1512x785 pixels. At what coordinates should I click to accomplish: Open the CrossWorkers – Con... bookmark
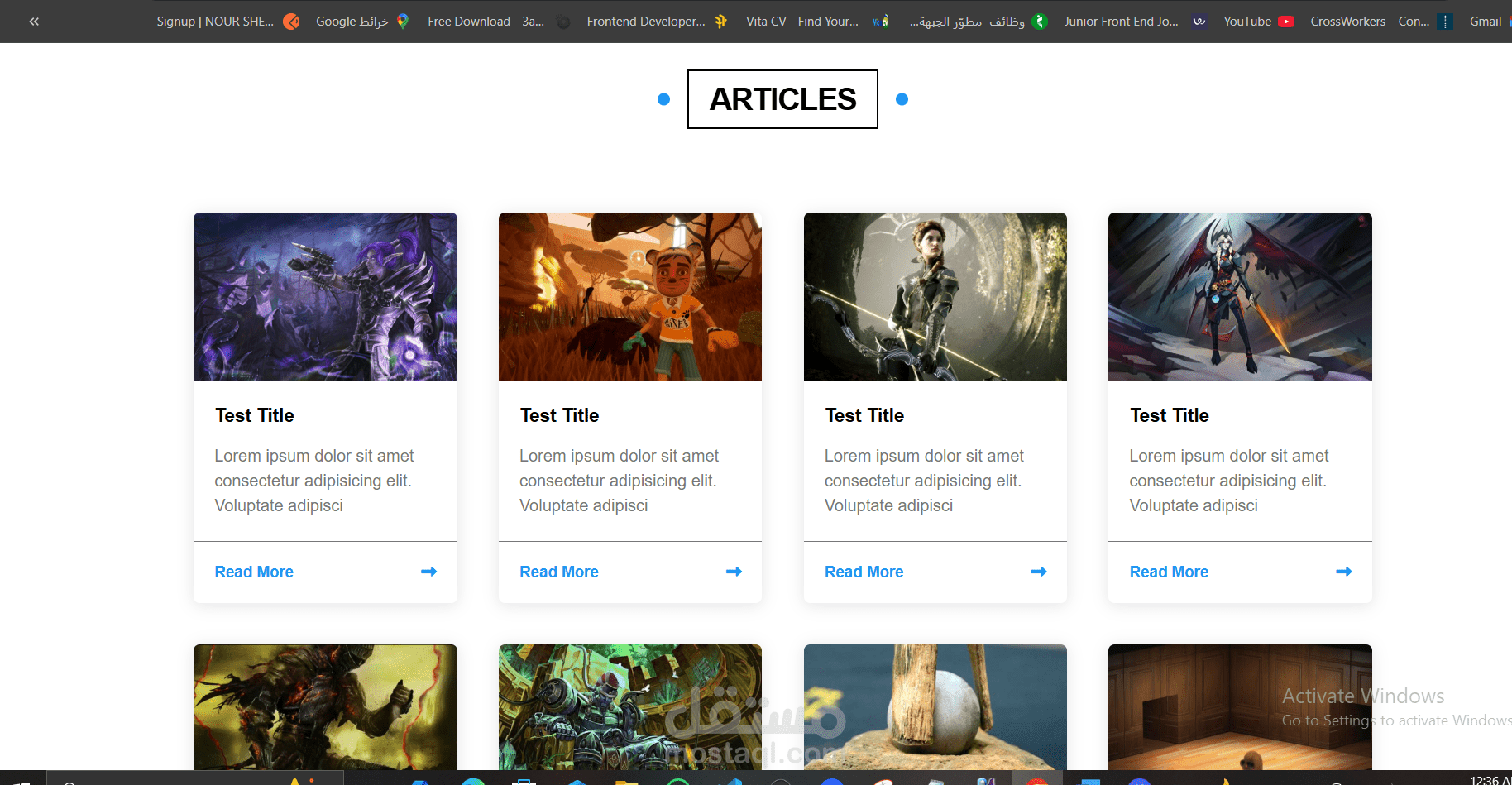[1380, 22]
